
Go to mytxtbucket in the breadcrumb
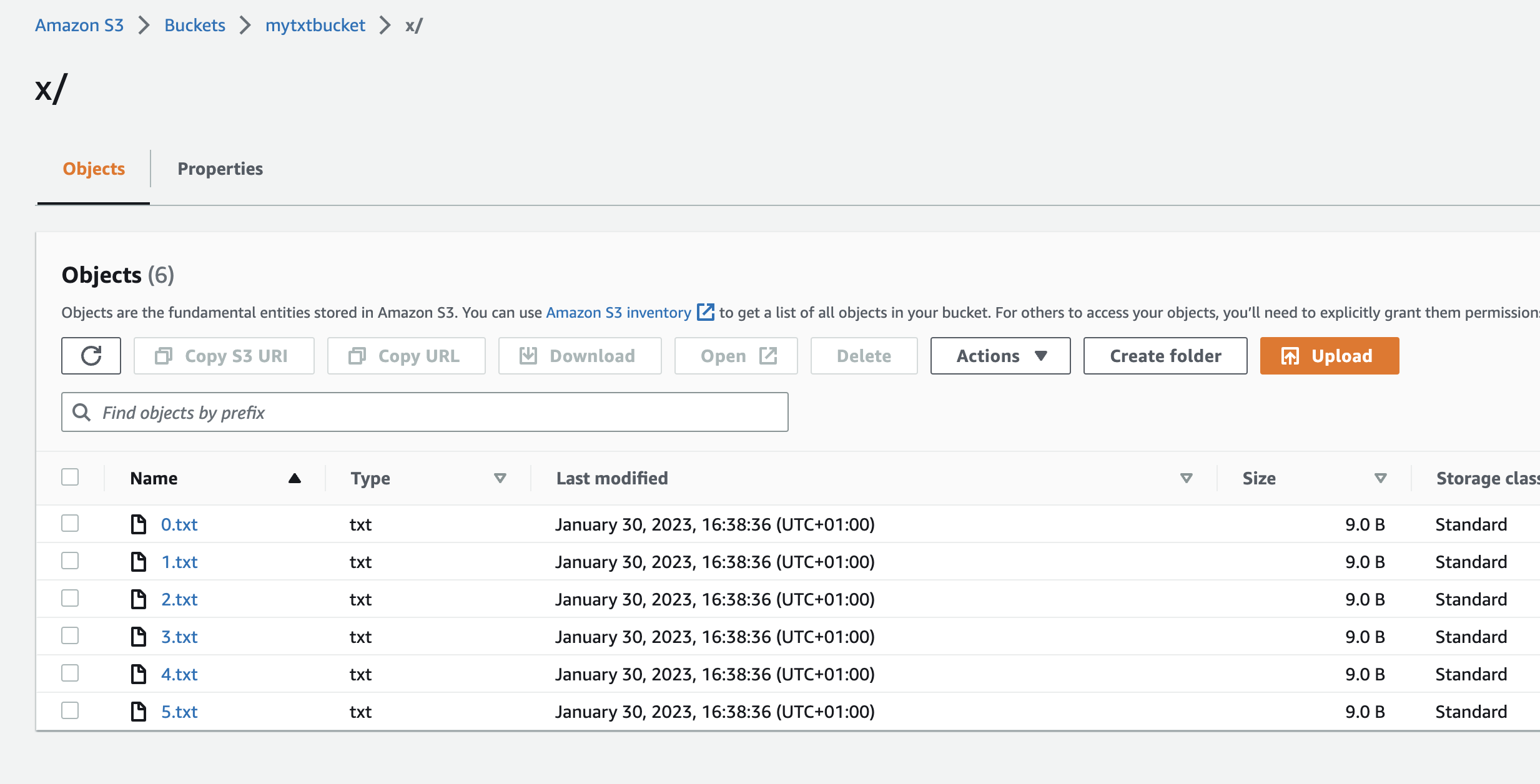pyautogui.click(x=315, y=25)
